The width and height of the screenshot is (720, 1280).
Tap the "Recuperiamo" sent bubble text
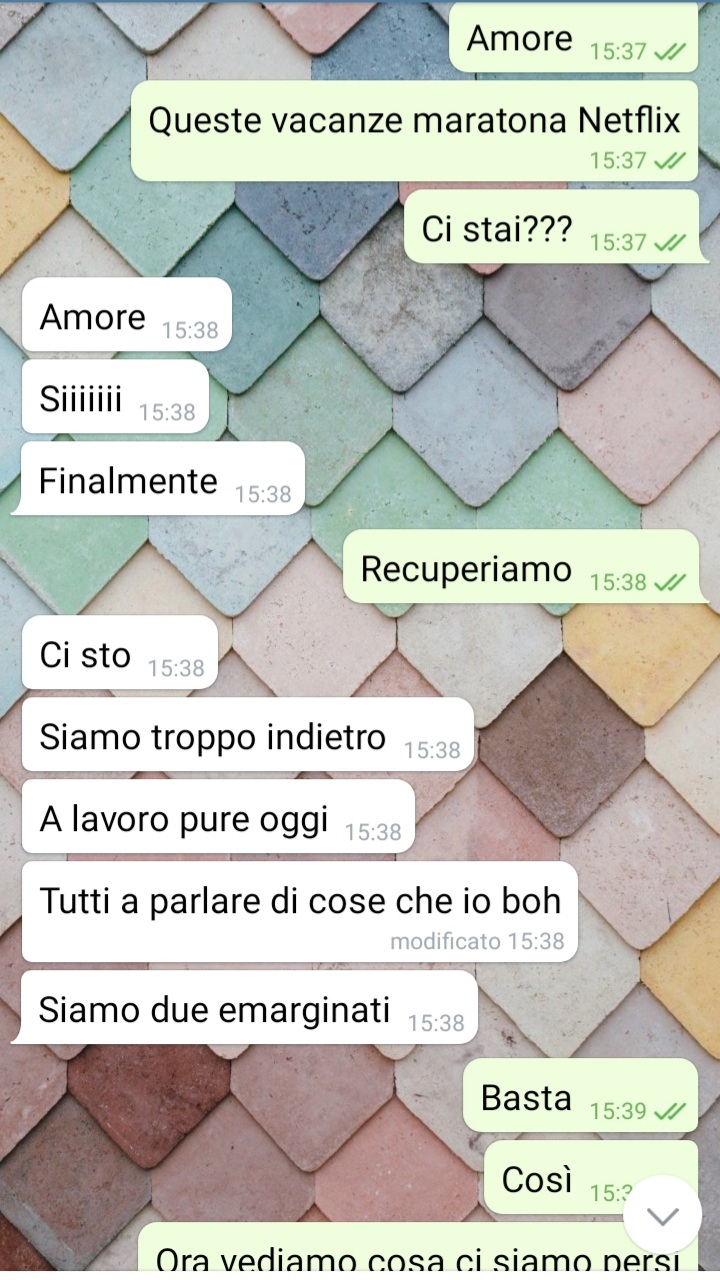(x=466, y=568)
